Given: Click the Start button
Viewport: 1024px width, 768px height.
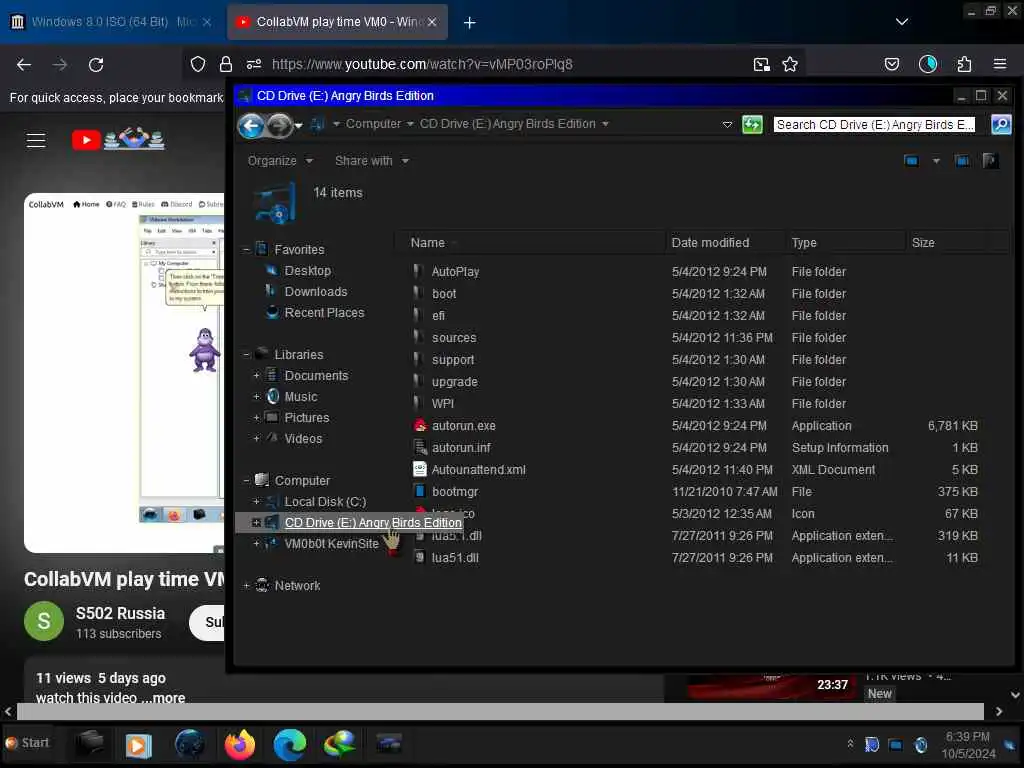Looking at the screenshot, I should click(x=27, y=743).
